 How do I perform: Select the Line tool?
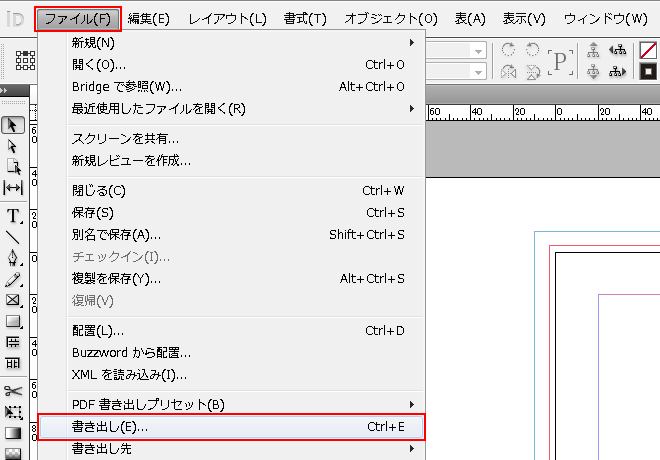point(14,237)
